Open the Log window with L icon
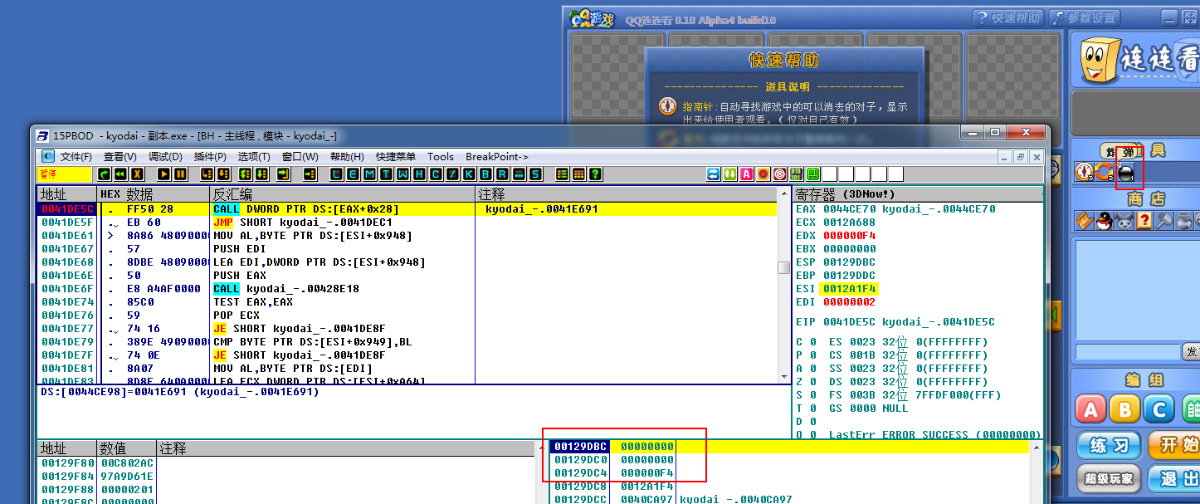 tap(338, 174)
